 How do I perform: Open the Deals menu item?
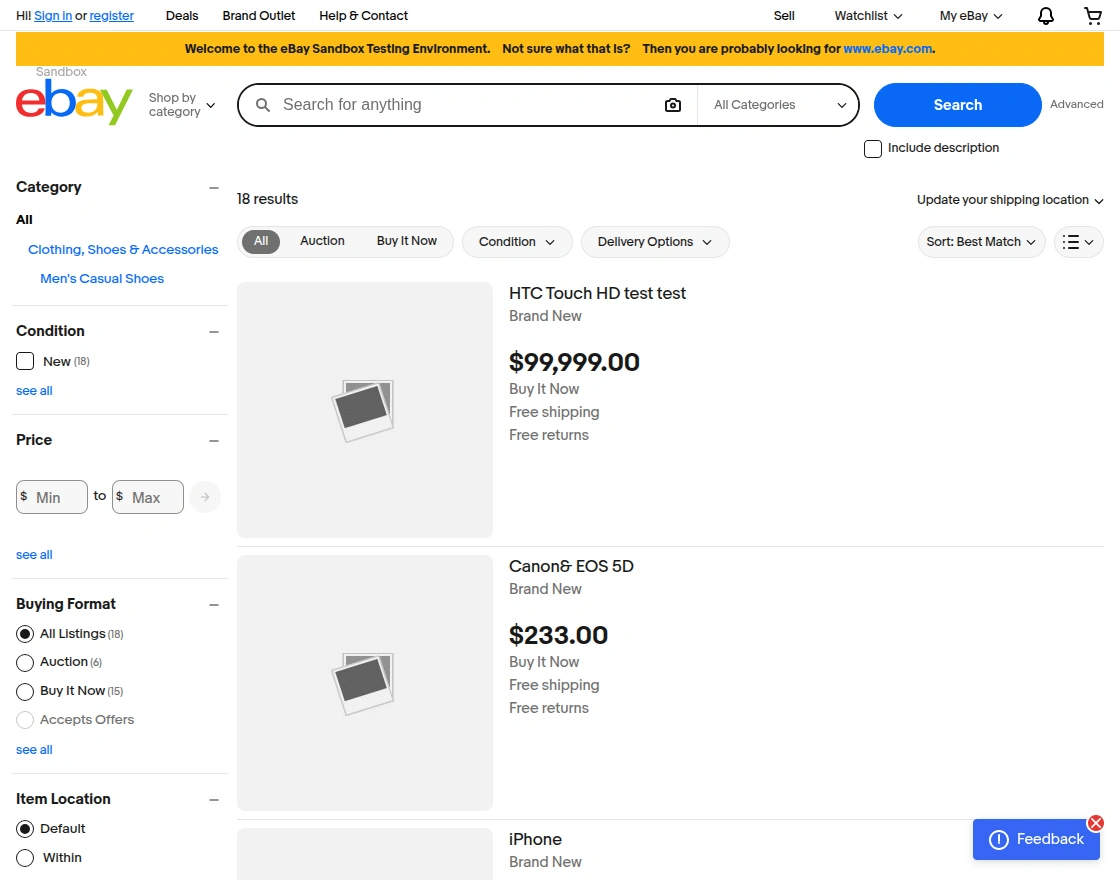point(182,16)
